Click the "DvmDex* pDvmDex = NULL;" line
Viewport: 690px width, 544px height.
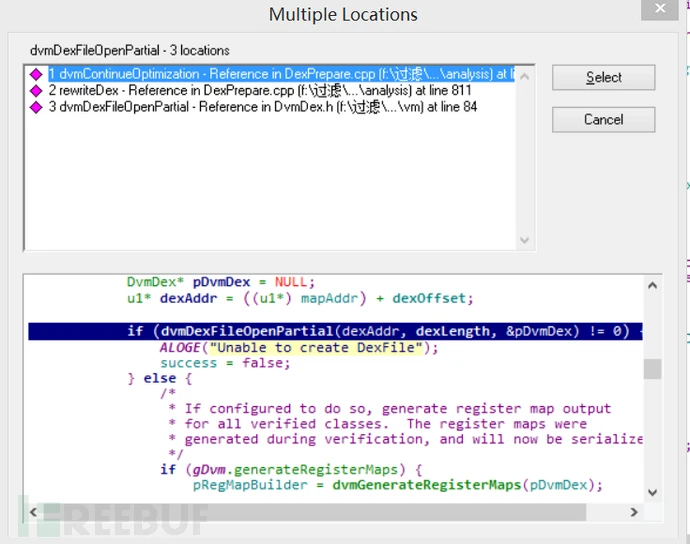pyautogui.click(x=220, y=282)
